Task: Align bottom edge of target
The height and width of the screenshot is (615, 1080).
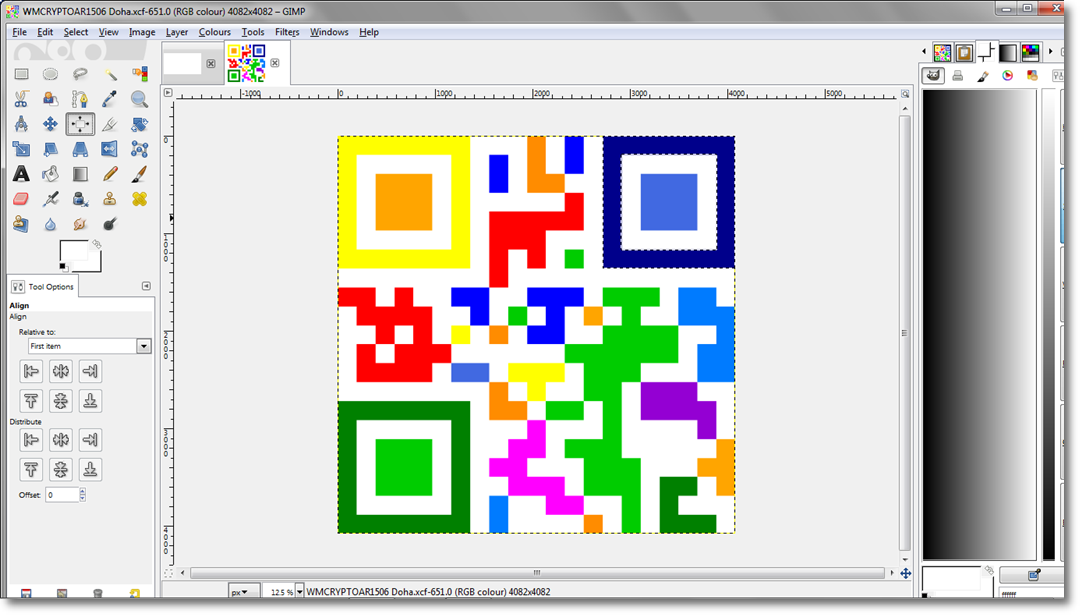Action: pos(90,401)
